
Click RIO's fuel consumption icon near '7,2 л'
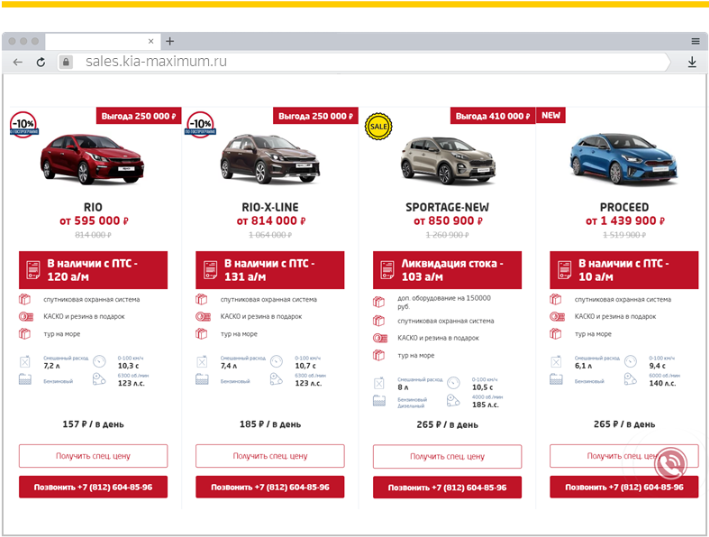pos(25,362)
